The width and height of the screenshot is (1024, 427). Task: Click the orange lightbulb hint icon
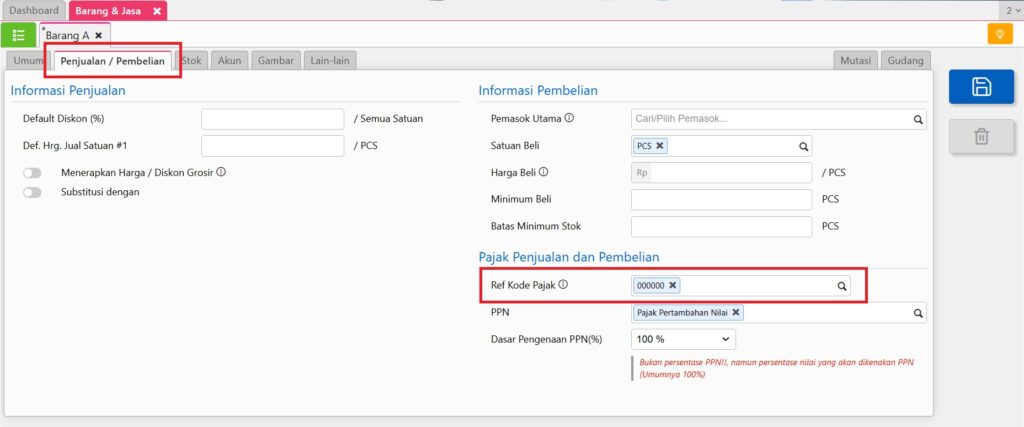click(1000, 34)
